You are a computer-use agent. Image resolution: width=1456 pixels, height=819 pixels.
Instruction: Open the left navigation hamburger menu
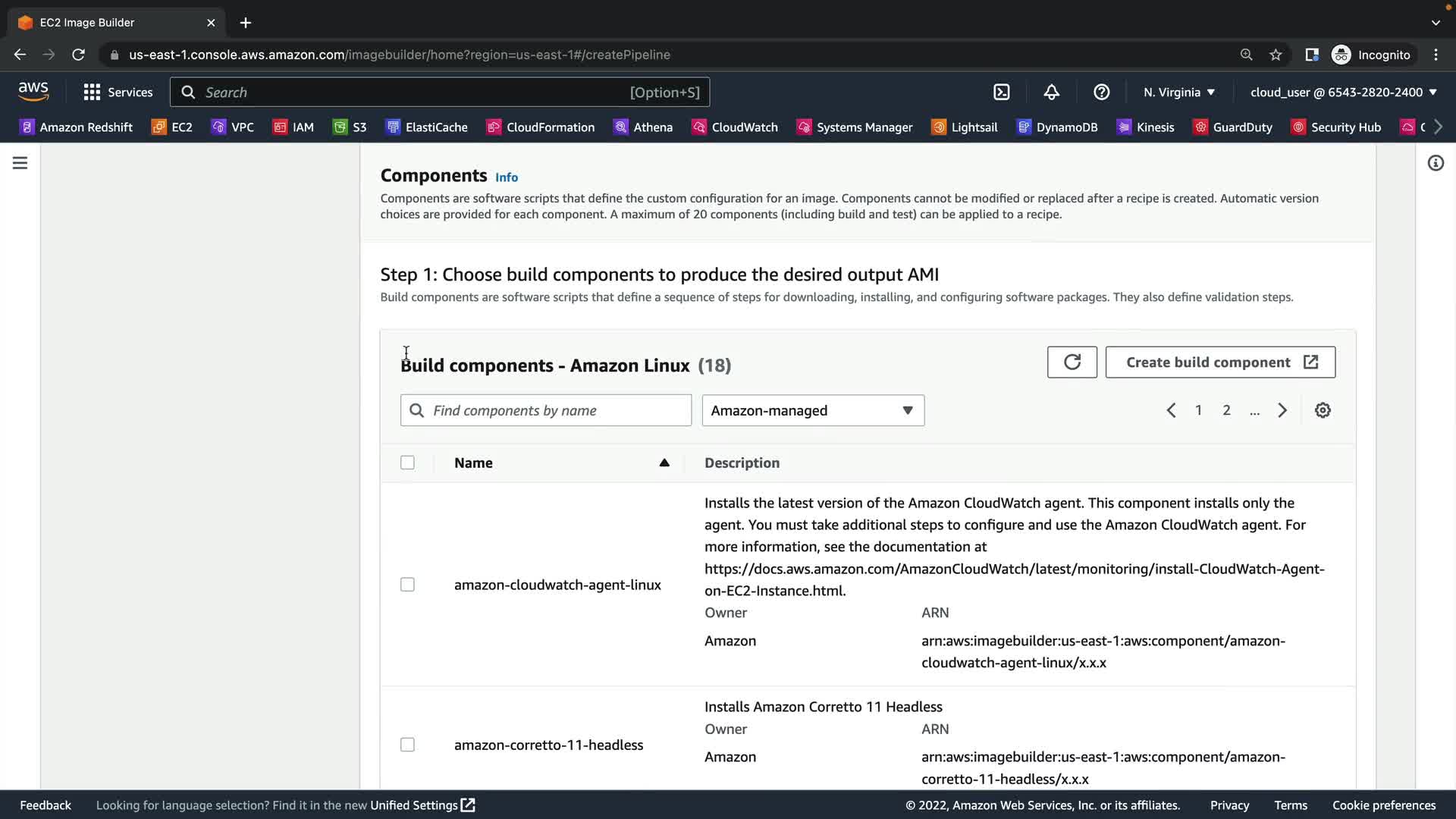20,163
